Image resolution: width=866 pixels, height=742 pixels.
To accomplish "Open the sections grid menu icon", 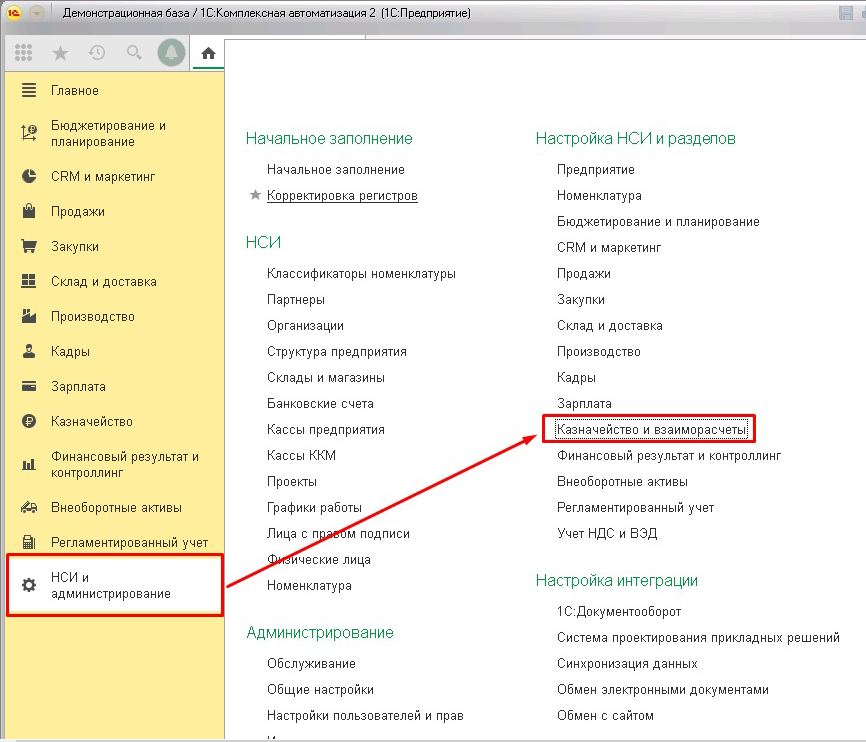I will 24,53.
